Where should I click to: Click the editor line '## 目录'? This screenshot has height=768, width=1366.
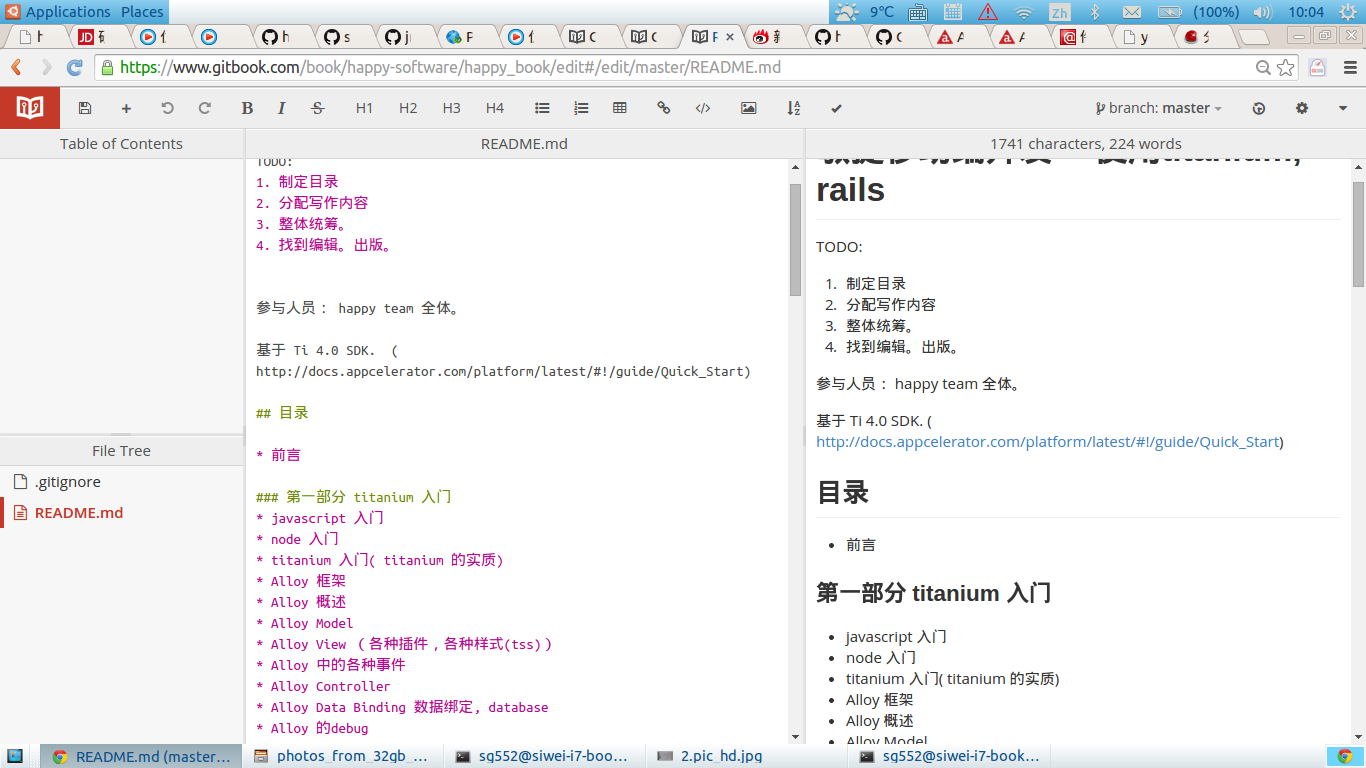click(x=282, y=413)
